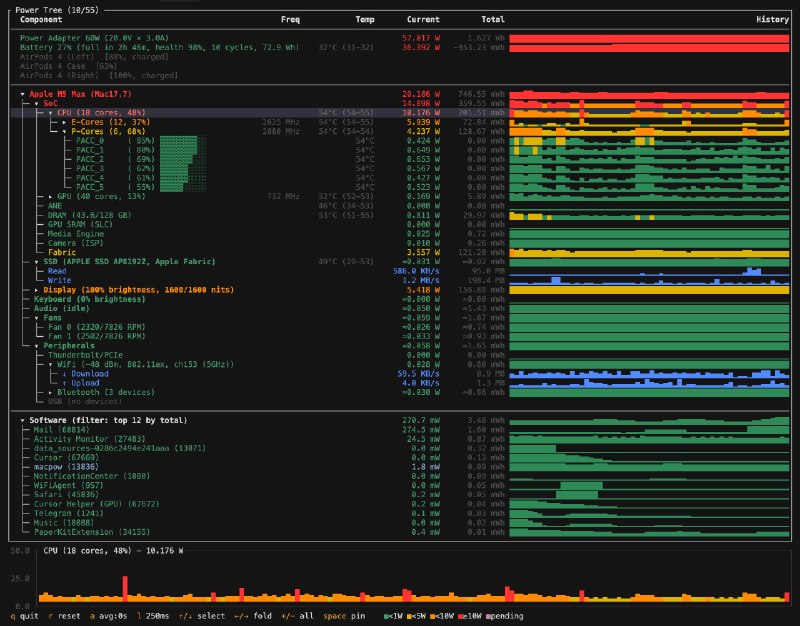Select the PACC_2 core row
Image resolution: width=800 pixels, height=626 pixels.
[x=400, y=159]
